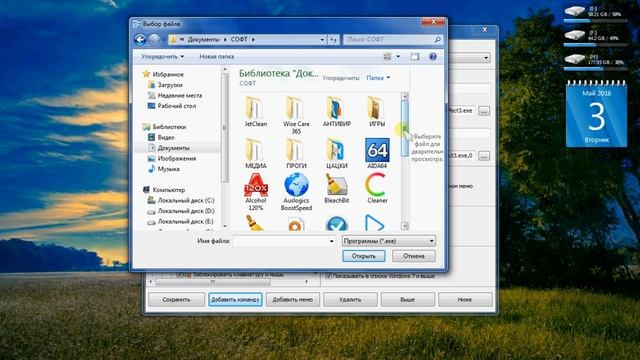Select the ИГРЫ folder
Image resolution: width=640 pixels, height=360 pixels.
coord(377,111)
